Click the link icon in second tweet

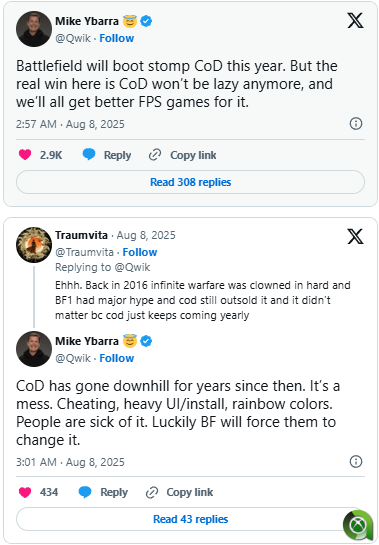(152, 493)
